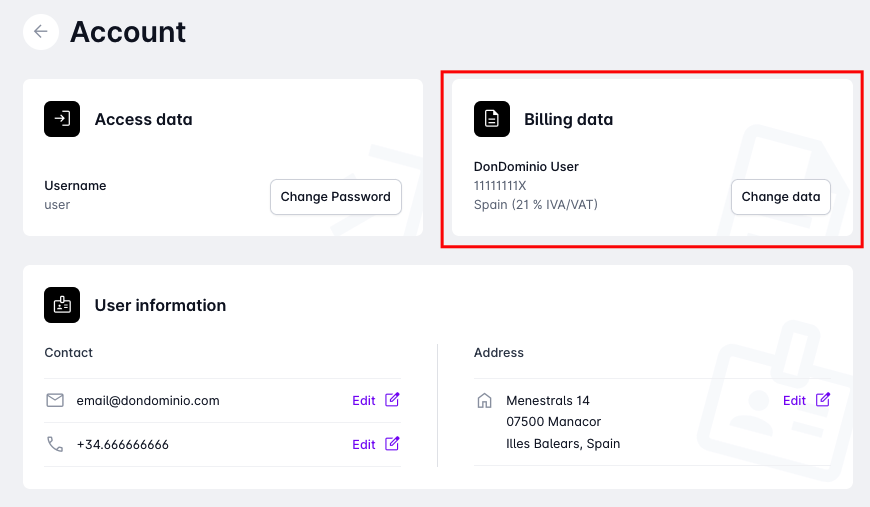Click the Access data login icon

[62, 119]
